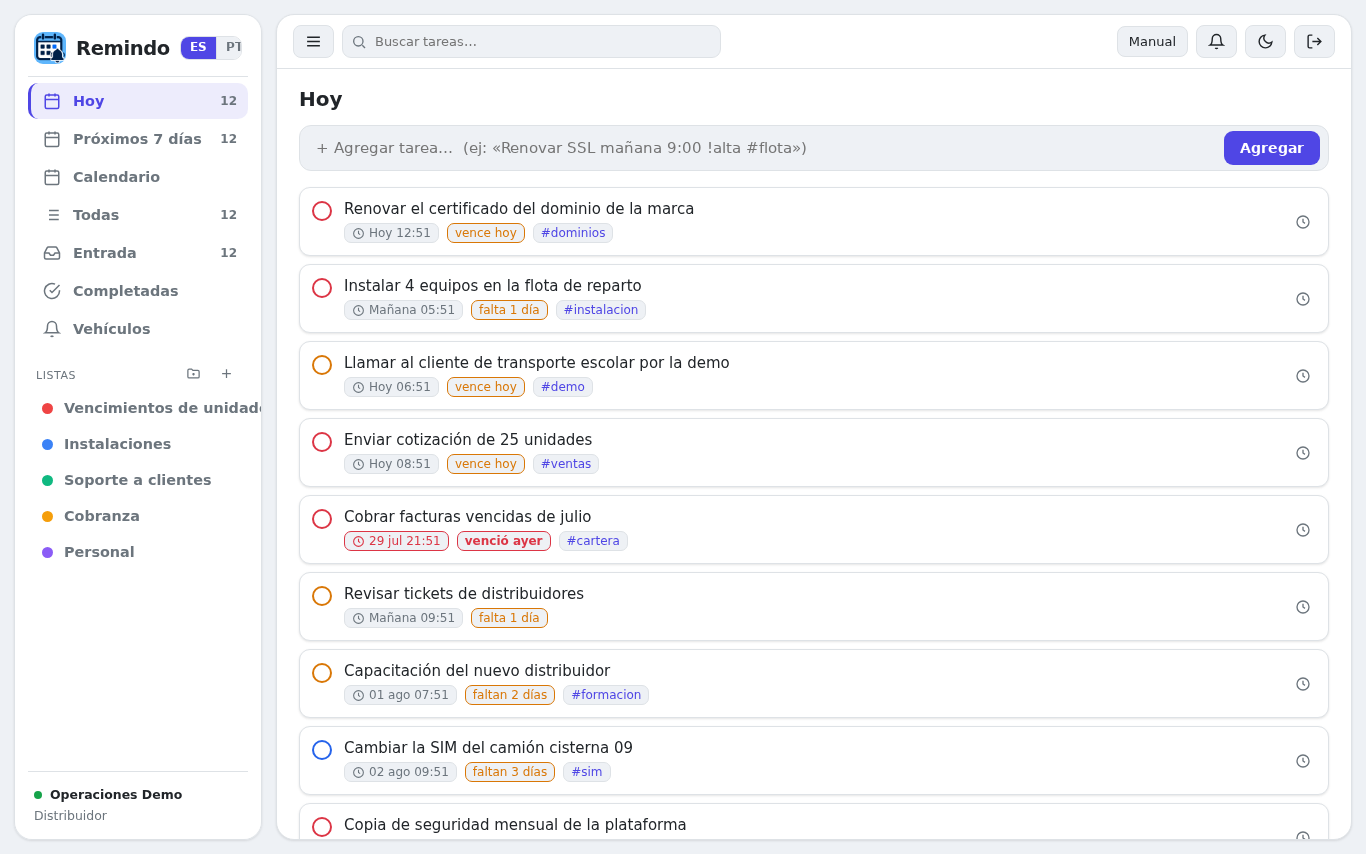Open the Manual mode selector
This screenshot has width=1366, height=854.
click(1152, 42)
